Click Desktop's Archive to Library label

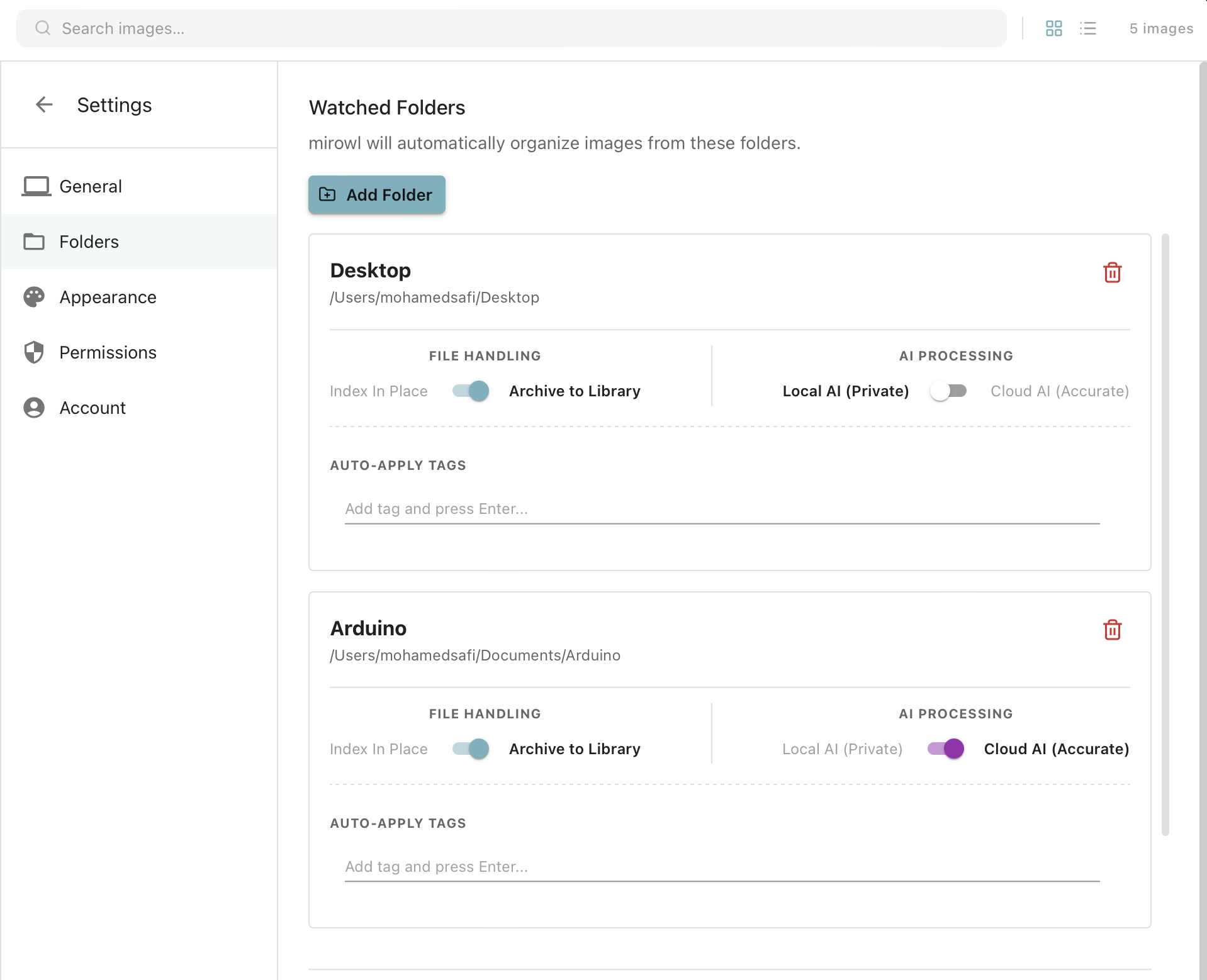tap(575, 391)
